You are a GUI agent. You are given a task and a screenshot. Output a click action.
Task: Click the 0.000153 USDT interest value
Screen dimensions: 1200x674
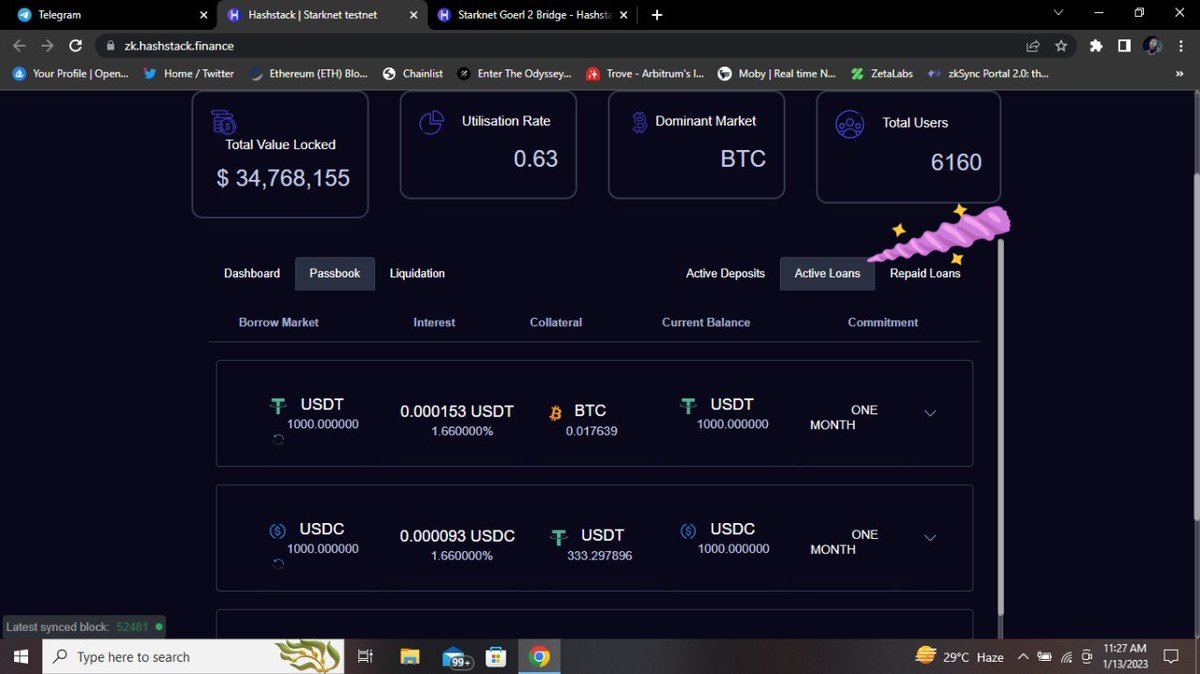[457, 411]
